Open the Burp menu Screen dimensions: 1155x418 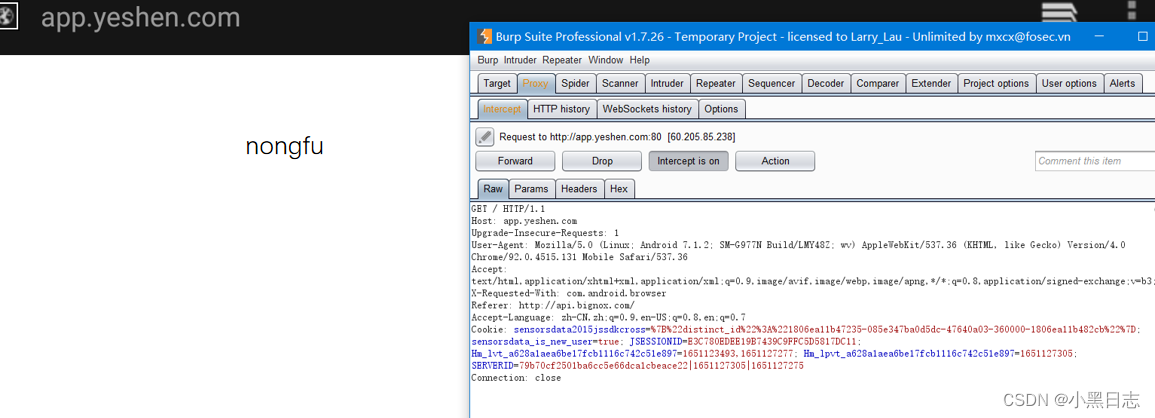point(488,60)
